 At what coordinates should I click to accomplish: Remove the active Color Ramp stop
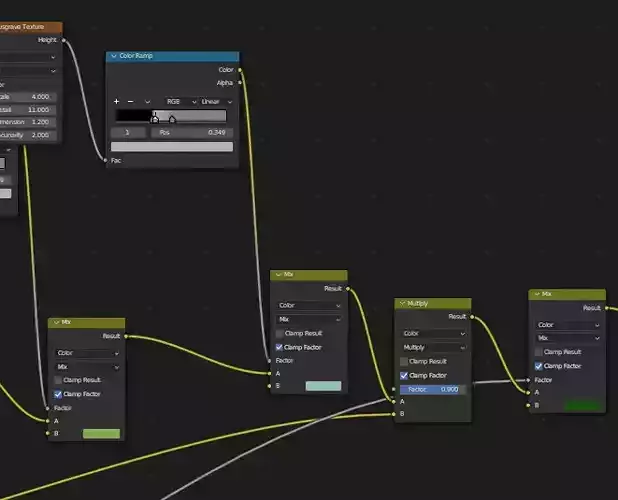[x=130, y=102]
